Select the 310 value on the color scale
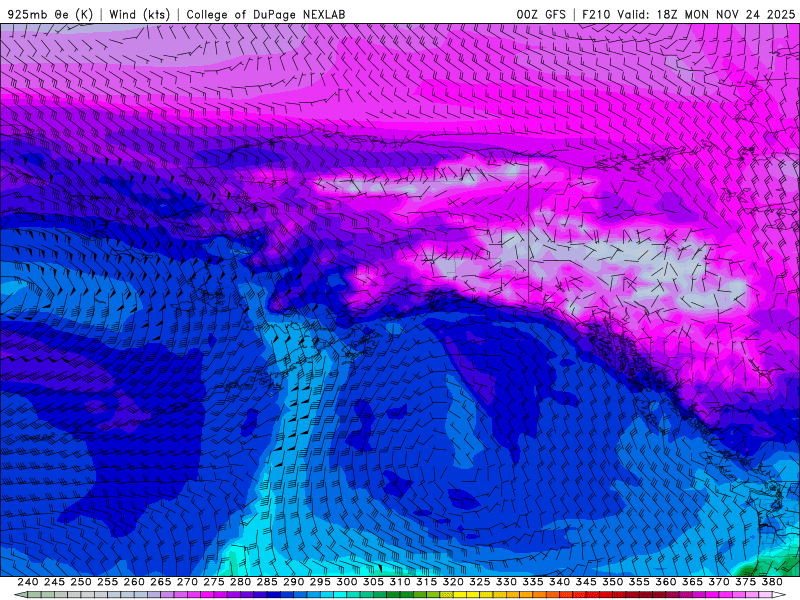Screen dimensions: 800x600 point(400,582)
